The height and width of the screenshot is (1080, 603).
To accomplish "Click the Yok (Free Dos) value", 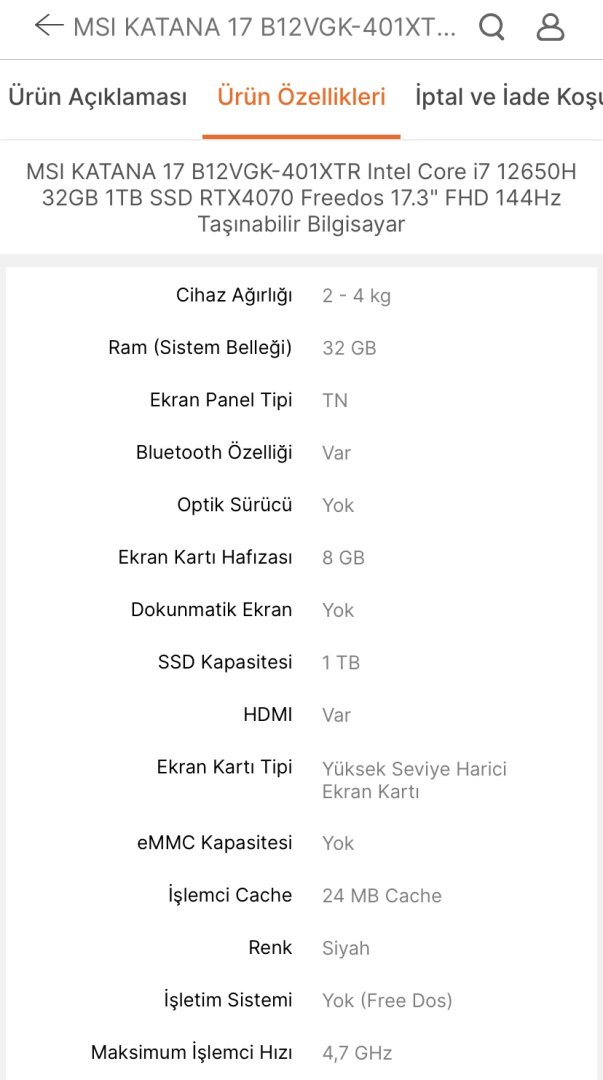I will 387,1000.
